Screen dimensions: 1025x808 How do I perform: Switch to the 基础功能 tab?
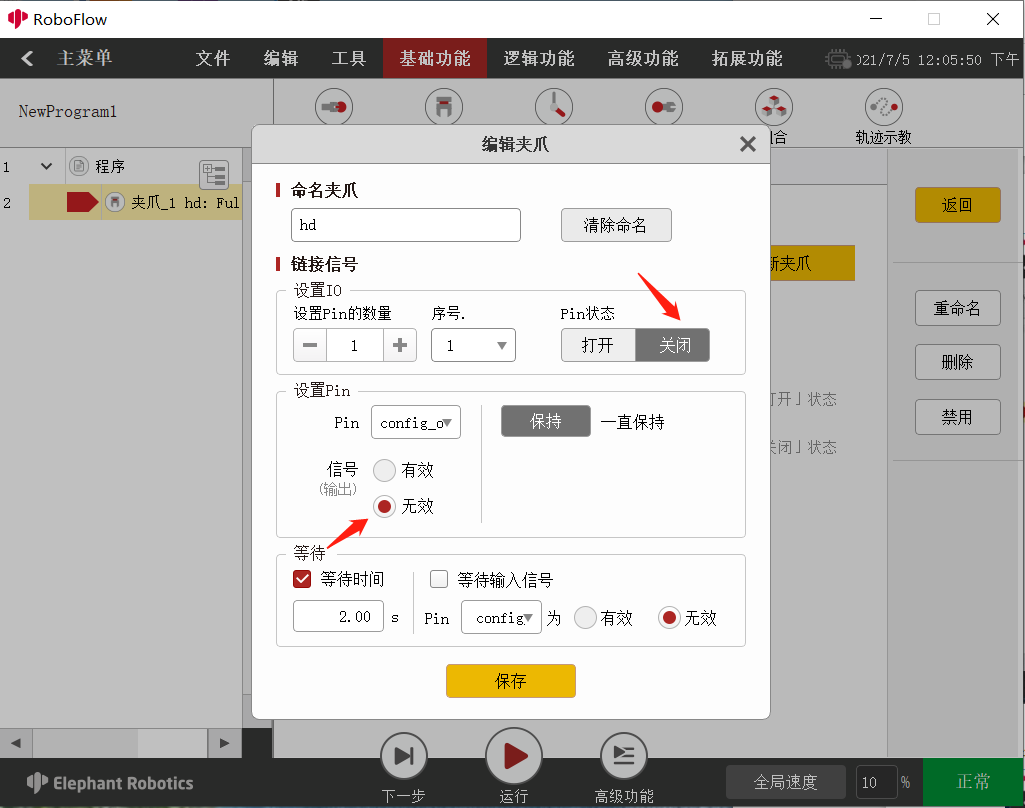(435, 59)
